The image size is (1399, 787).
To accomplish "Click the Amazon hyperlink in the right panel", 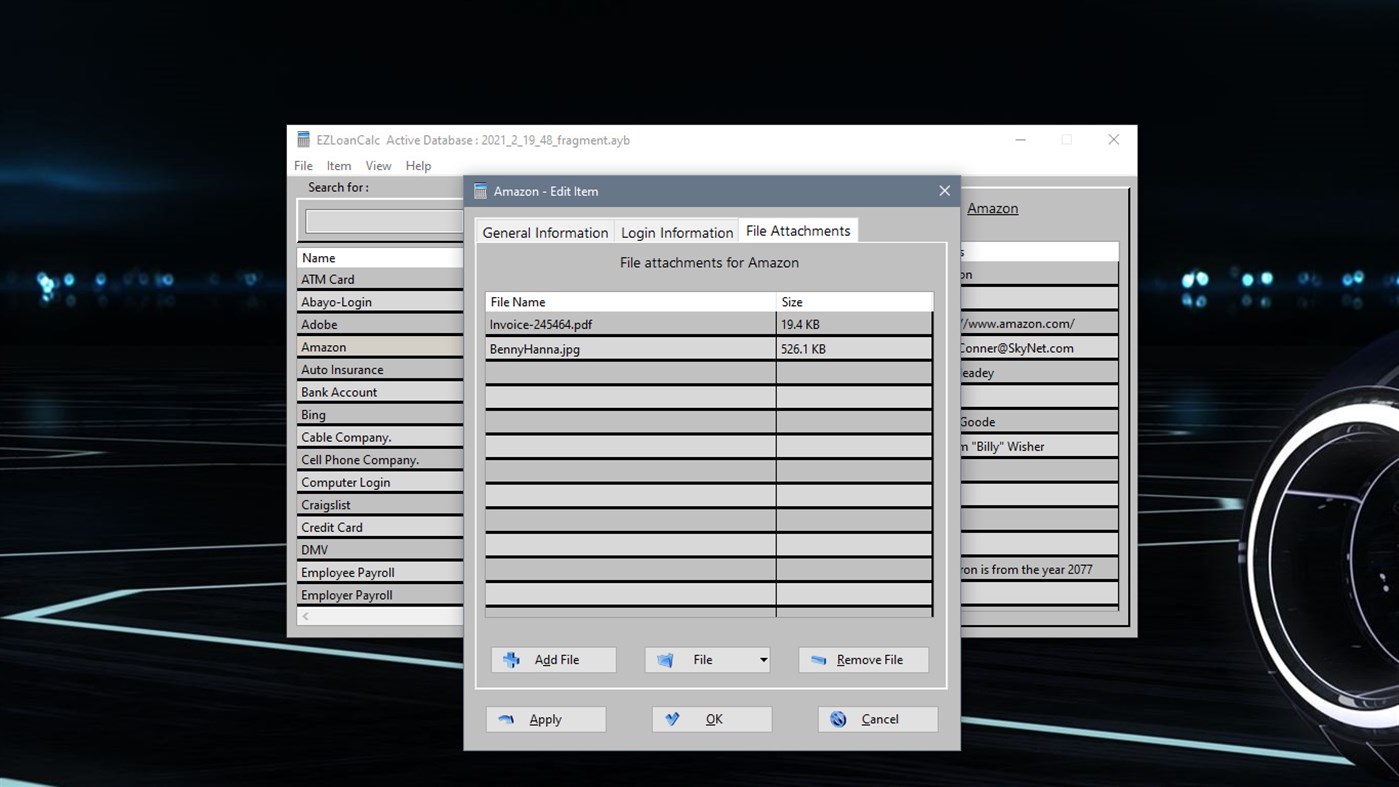I will (x=992, y=208).
